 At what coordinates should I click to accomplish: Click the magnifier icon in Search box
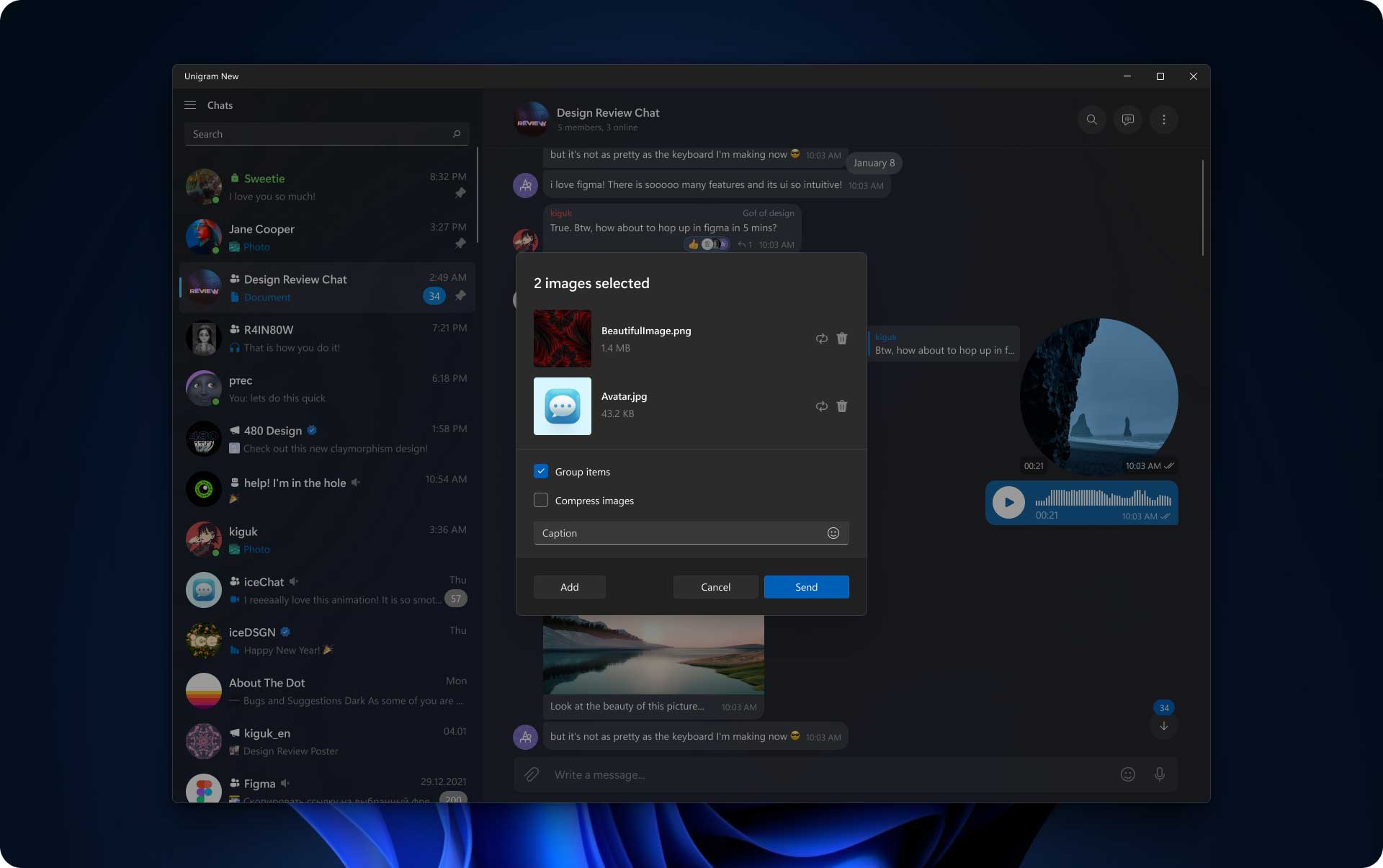pos(457,134)
